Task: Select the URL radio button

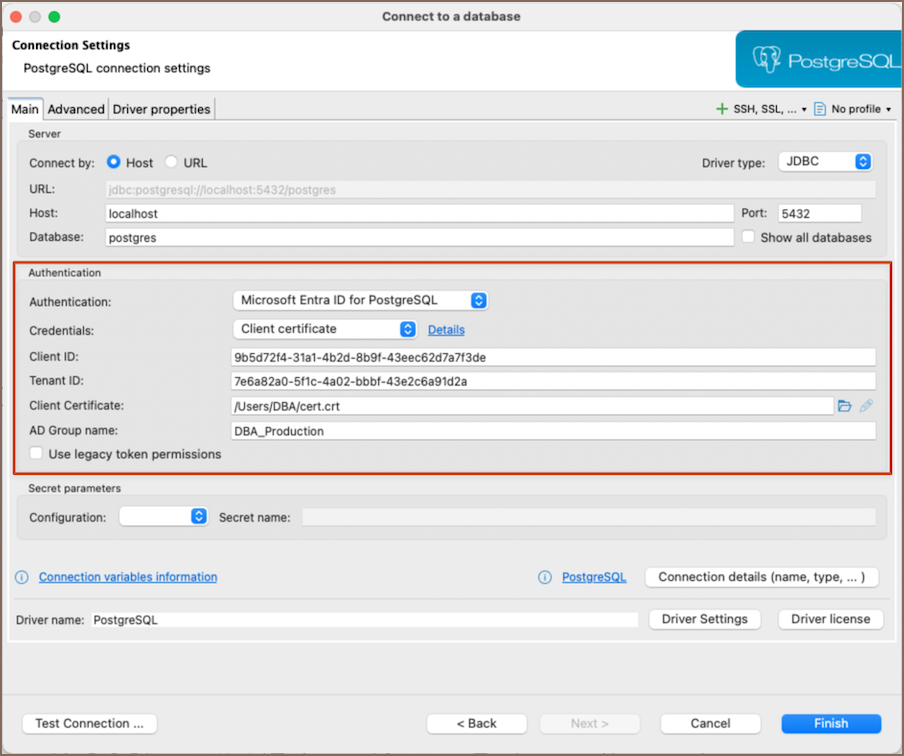Action: 172,162
